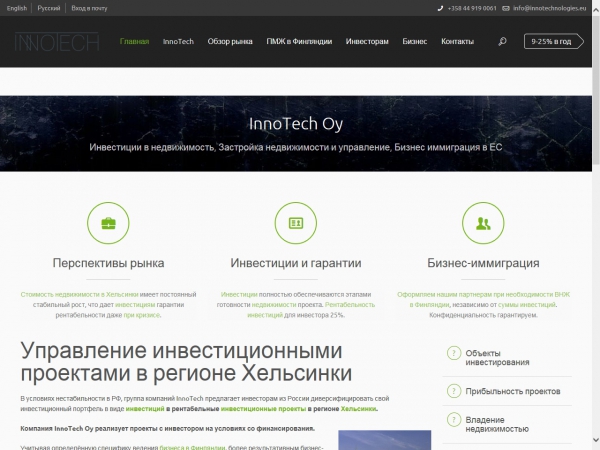This screenshot has height=450, width=600.
Task: Follow green инвестициям link in first column
Action: (x=135, y=305)
